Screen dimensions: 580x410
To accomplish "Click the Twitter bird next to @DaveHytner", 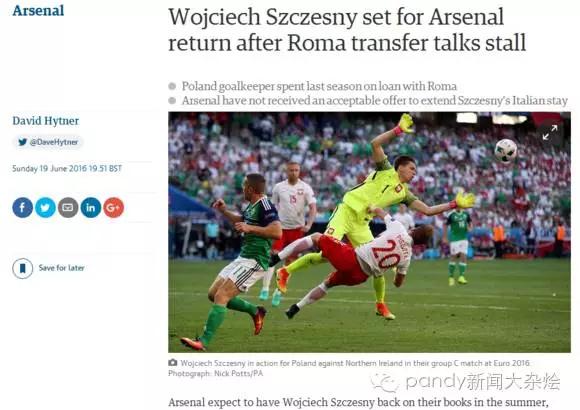I will tap(23, 142).
